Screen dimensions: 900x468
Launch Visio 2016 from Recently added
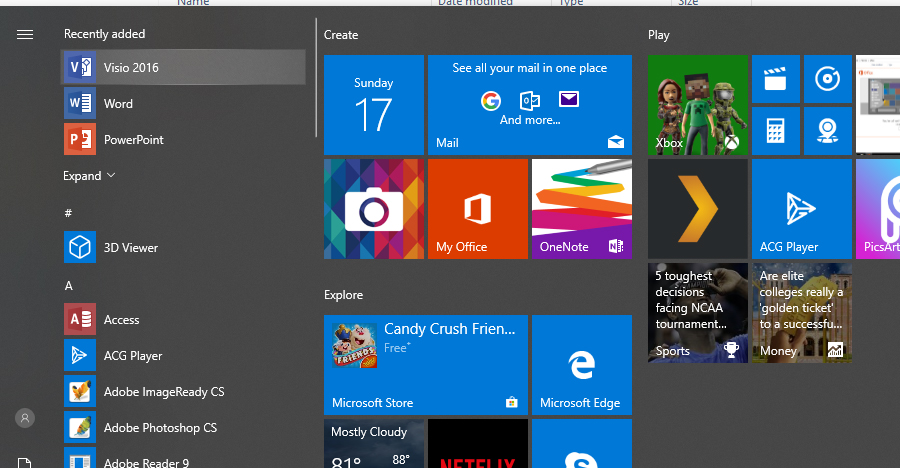point(183,67)
